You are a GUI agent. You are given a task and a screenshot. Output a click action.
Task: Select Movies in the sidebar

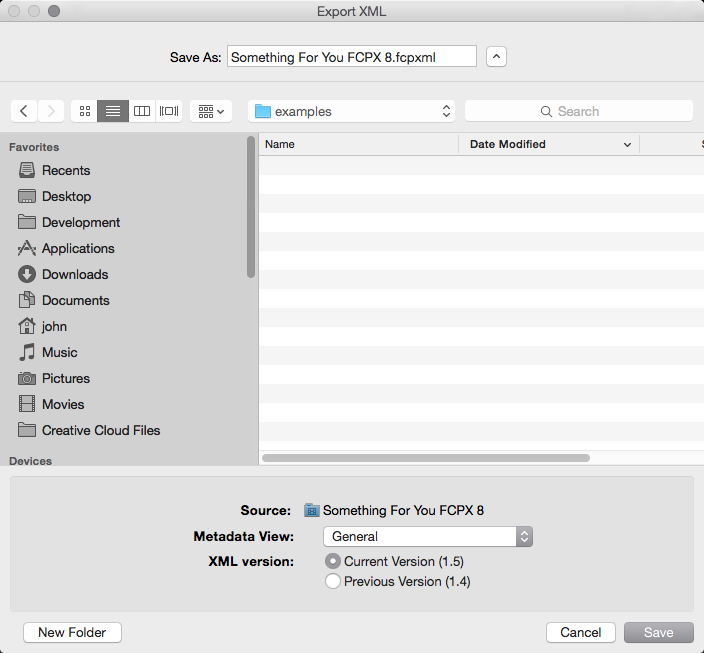63,404
